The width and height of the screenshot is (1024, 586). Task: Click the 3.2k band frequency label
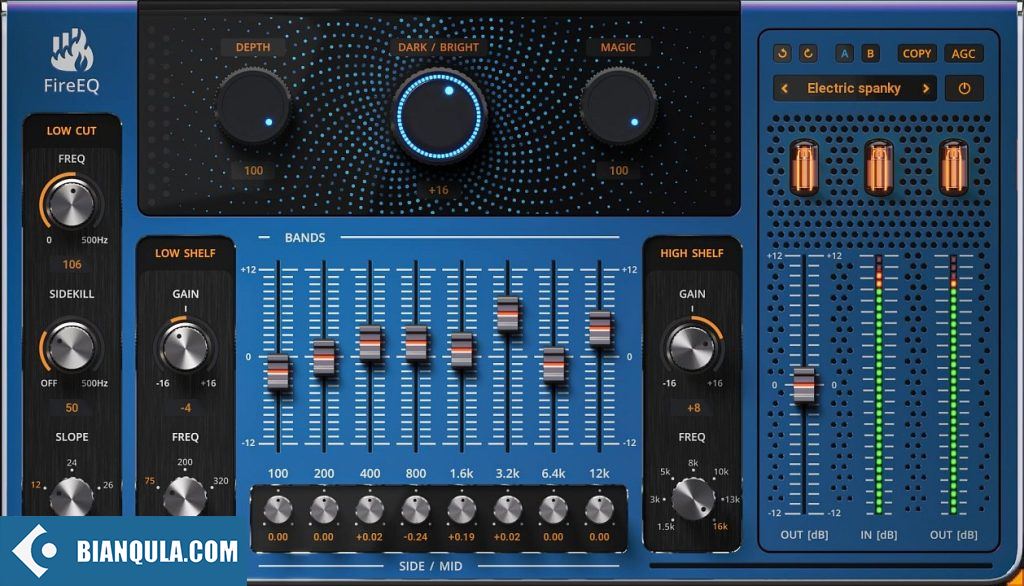(x=507, y=474)
